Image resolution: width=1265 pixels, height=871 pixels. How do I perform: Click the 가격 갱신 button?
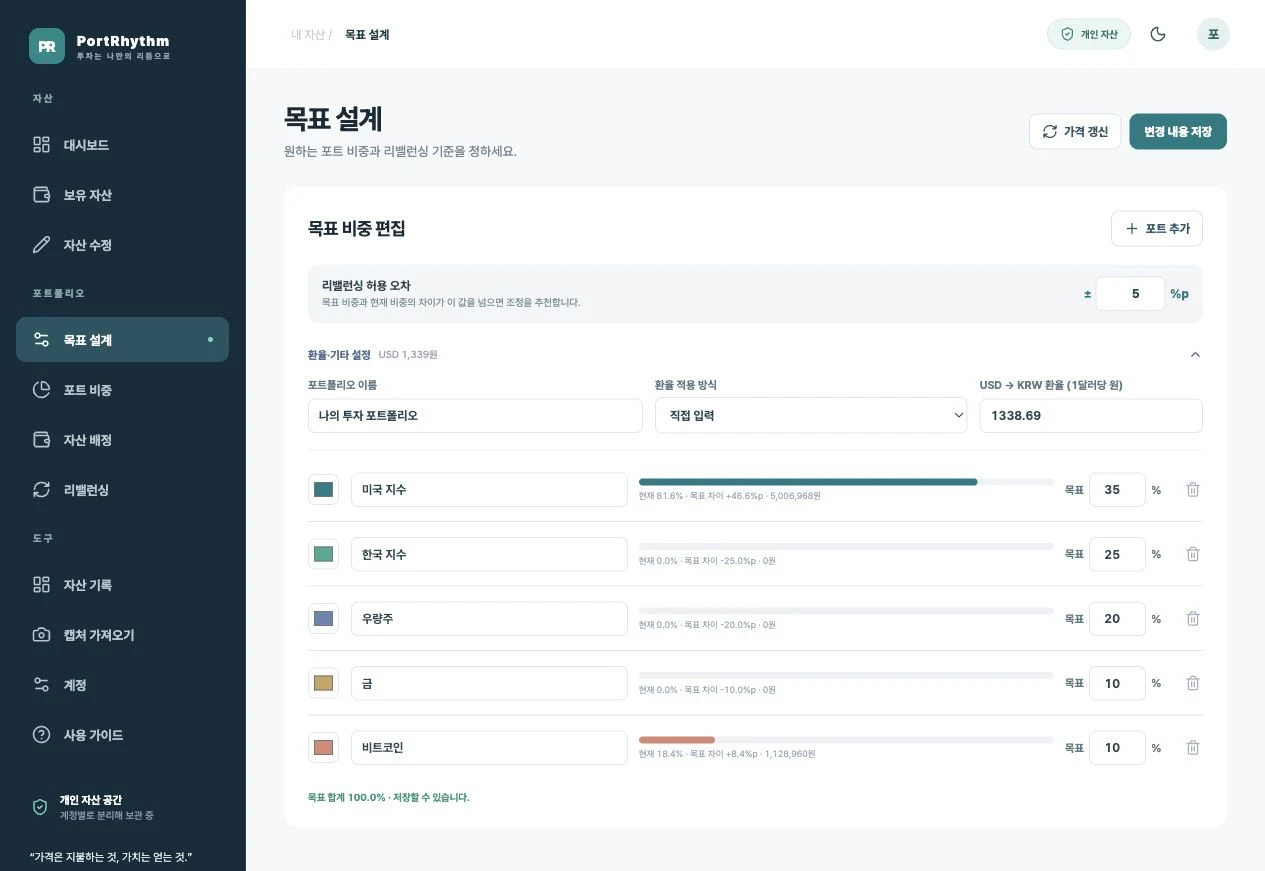(1075, 132)
